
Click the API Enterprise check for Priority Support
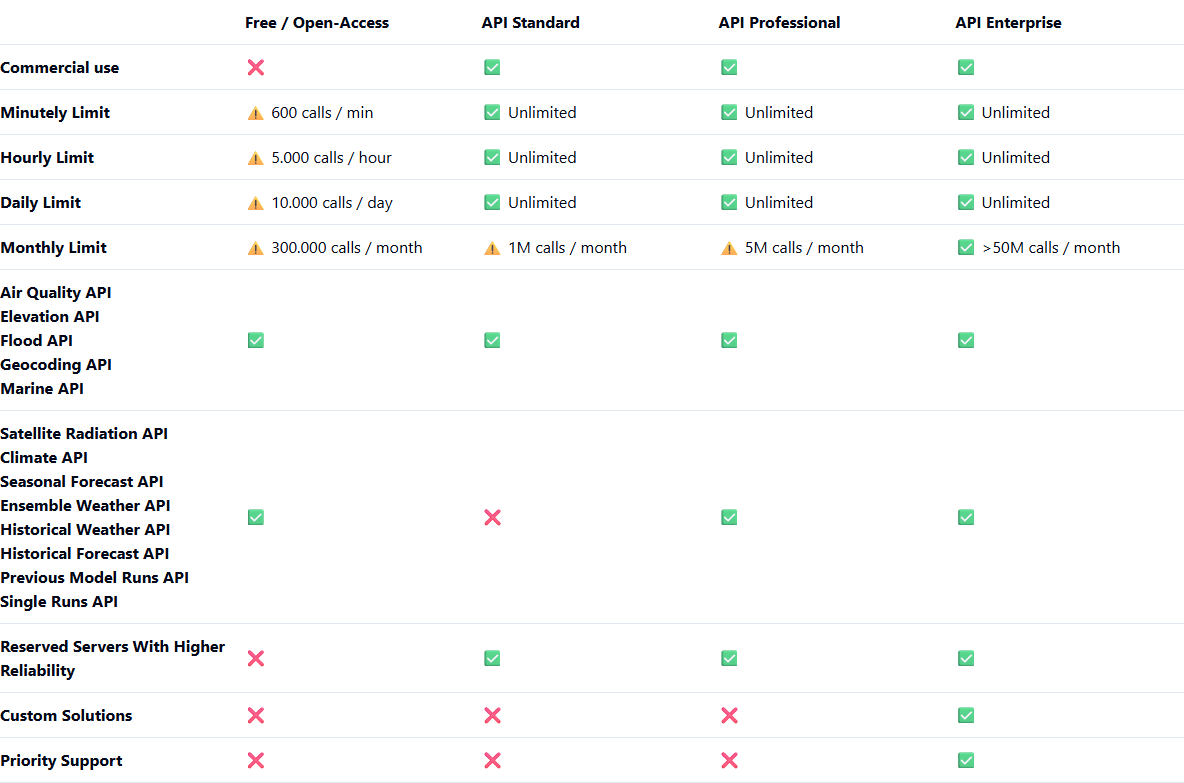(x=966, y=760)
